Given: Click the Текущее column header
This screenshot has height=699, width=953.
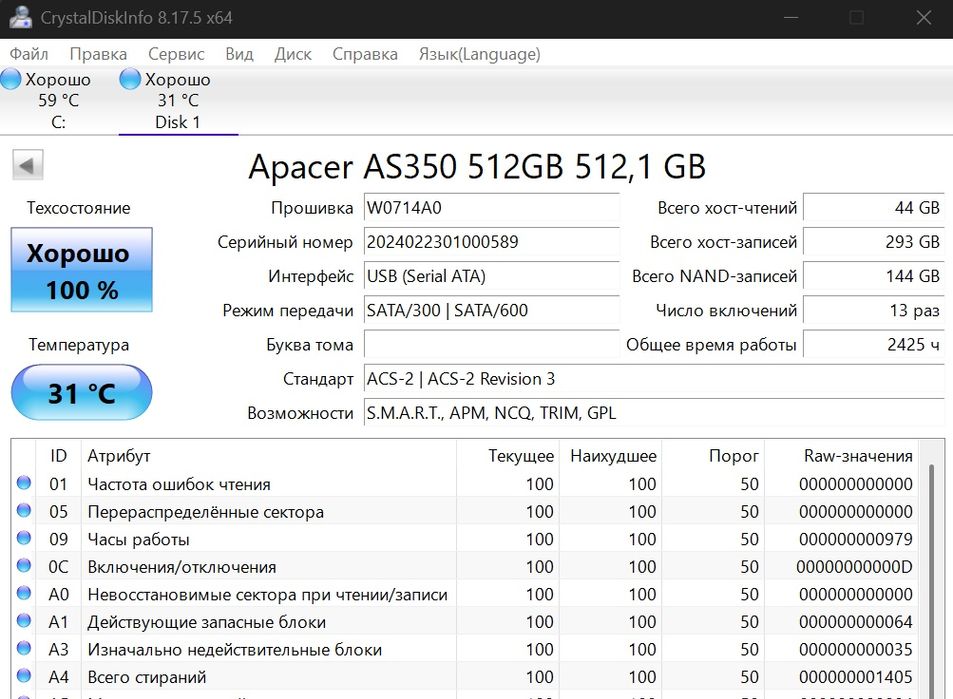Looking at the screenshot, I should [507, 455].
